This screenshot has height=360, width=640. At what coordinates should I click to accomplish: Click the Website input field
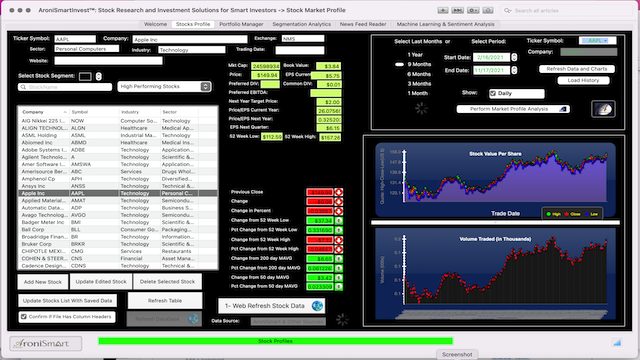tap(108, 61)
